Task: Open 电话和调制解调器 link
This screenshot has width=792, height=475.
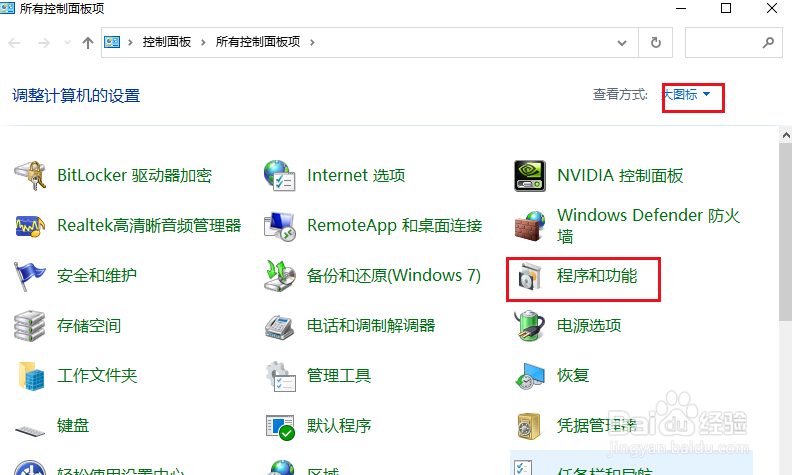Action: coord(371,325)
